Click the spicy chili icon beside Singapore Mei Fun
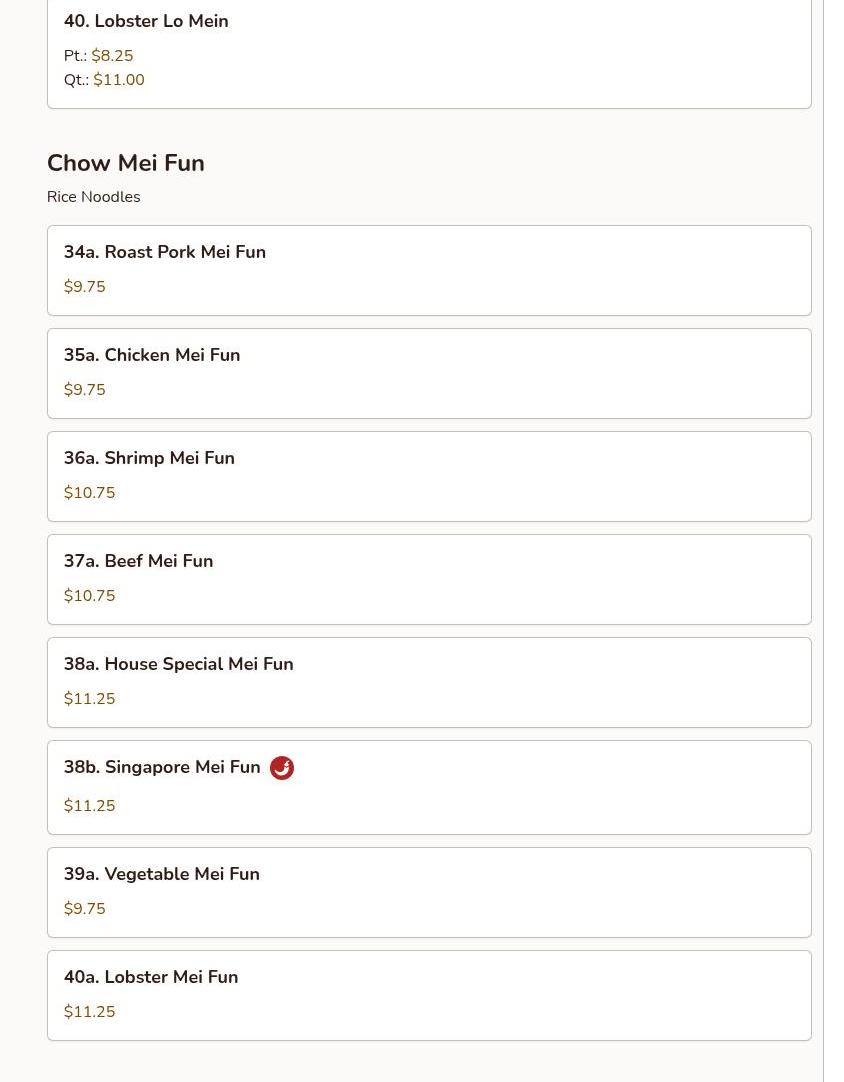 click(x=282, y=768)
